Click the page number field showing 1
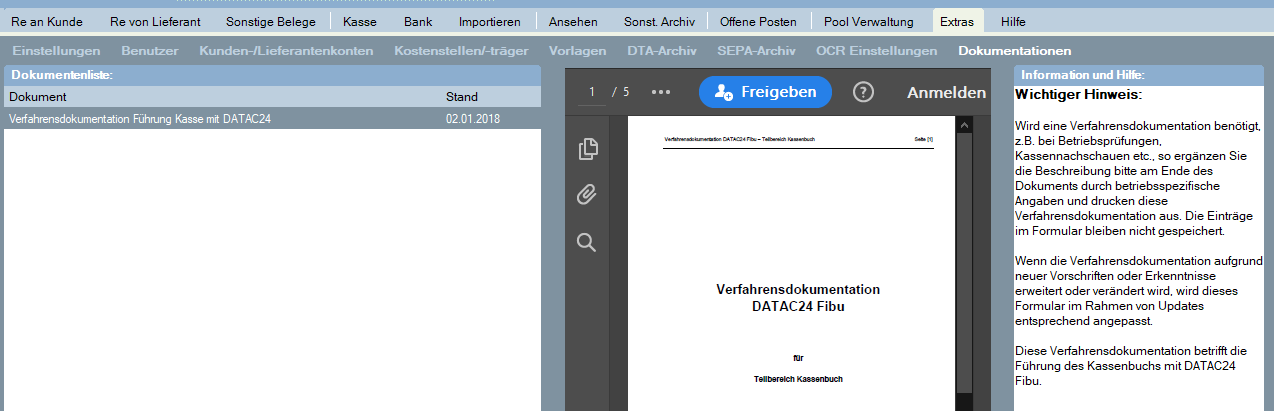 [591, 92]
